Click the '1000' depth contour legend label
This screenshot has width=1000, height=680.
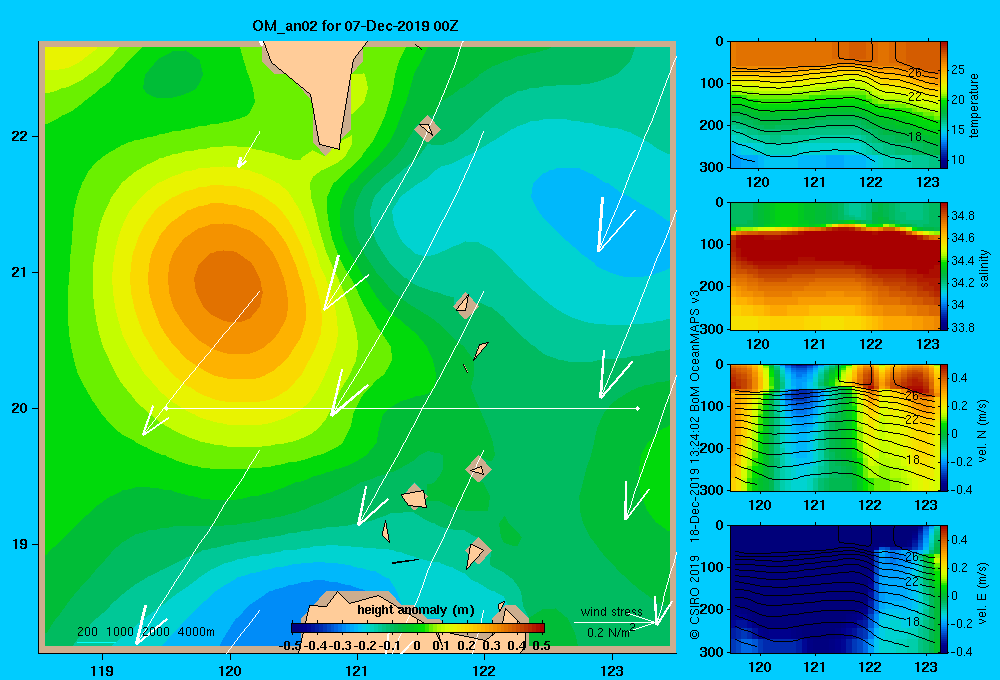tap(119, 632)
